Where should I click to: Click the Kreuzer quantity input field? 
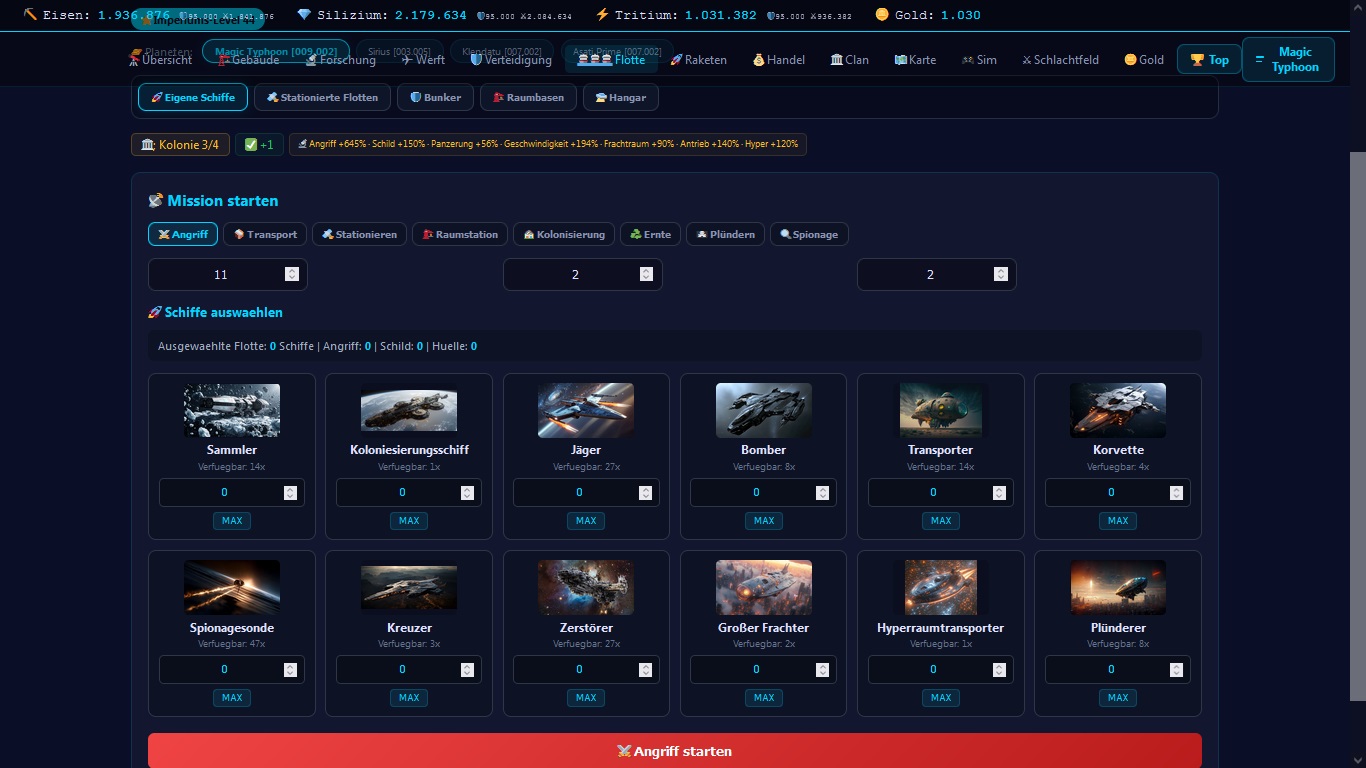[409, 669]
